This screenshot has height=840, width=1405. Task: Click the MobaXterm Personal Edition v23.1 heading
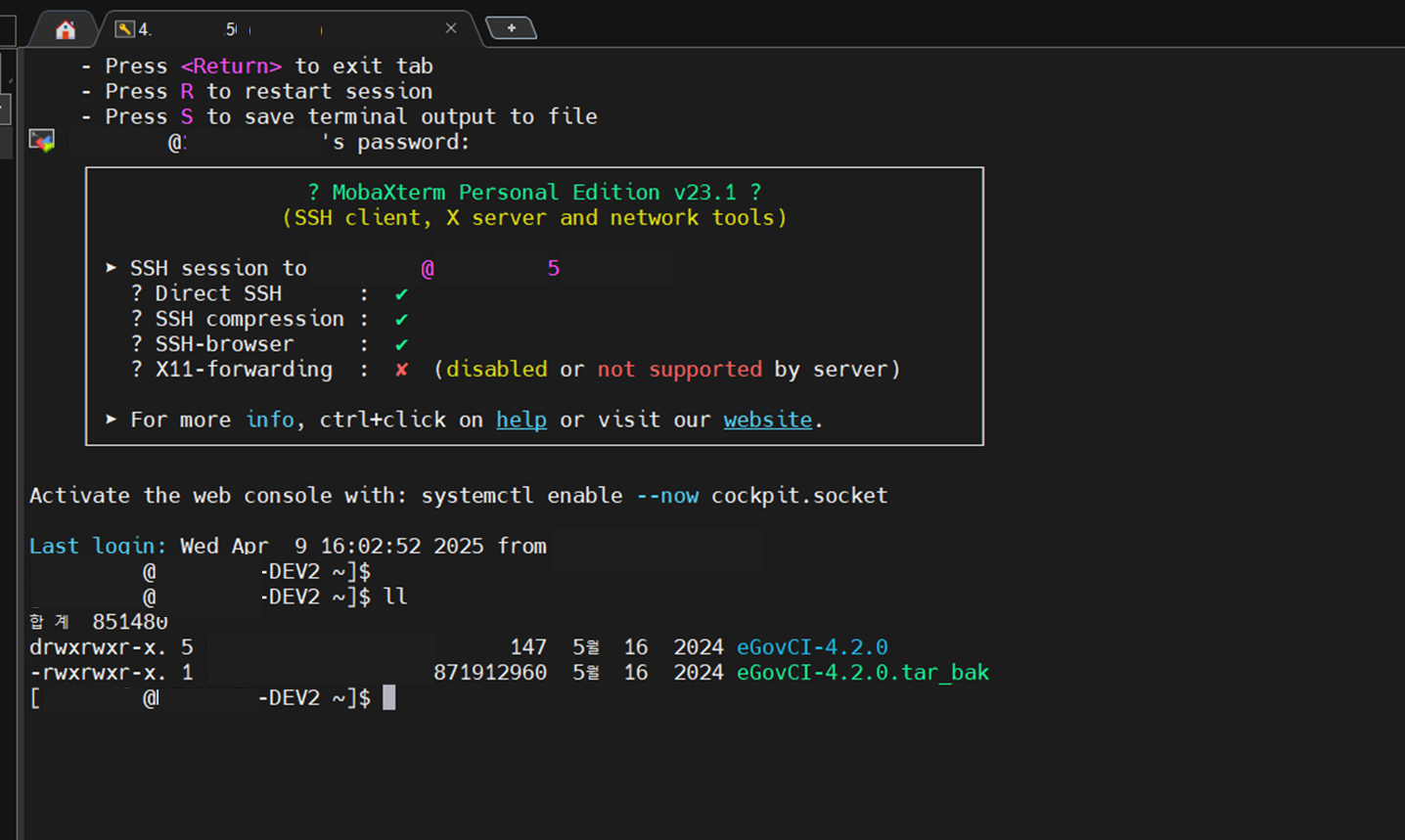(x=534, y=193)
